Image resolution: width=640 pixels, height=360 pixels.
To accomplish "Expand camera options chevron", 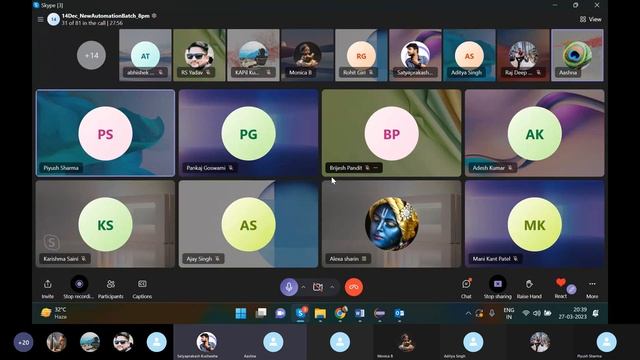I will [x=332, y=287].
